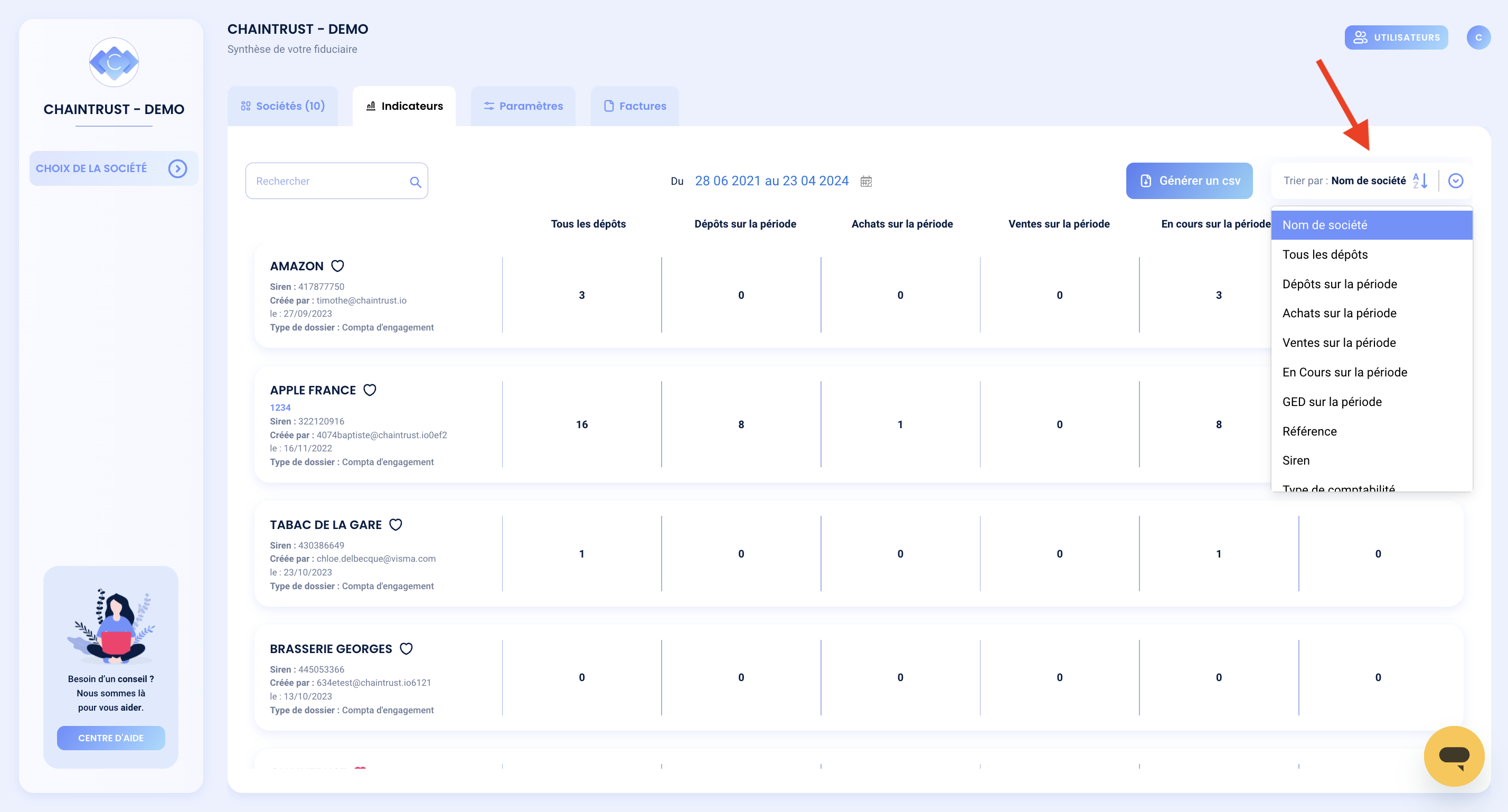Image resolution: width=1508 pixels, height=812 pixels.
Task: Click the arrow icon on Choix de la société
Action: [x=177, y=168]
